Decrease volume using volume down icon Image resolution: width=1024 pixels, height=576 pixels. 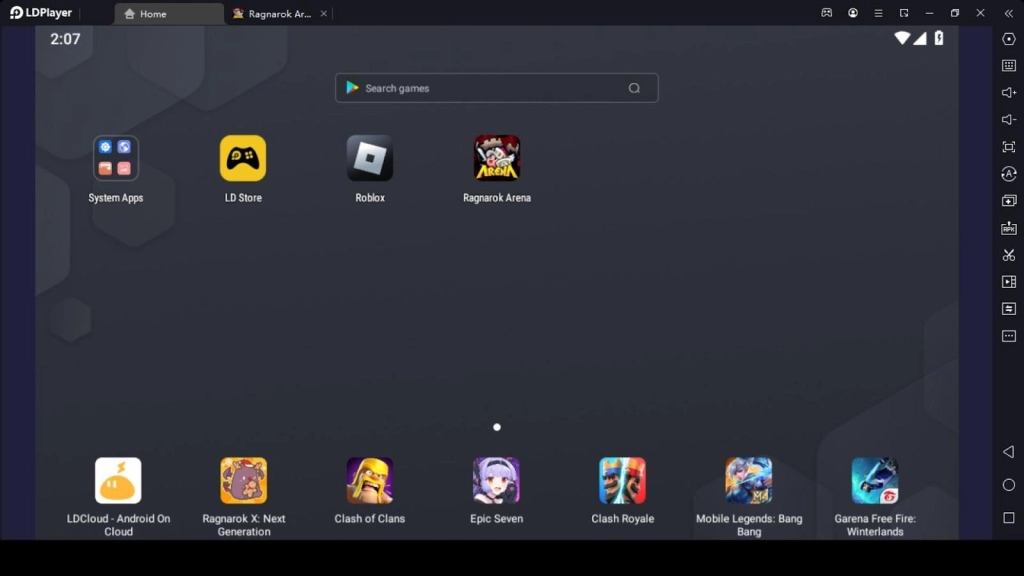pos(1009,120)
